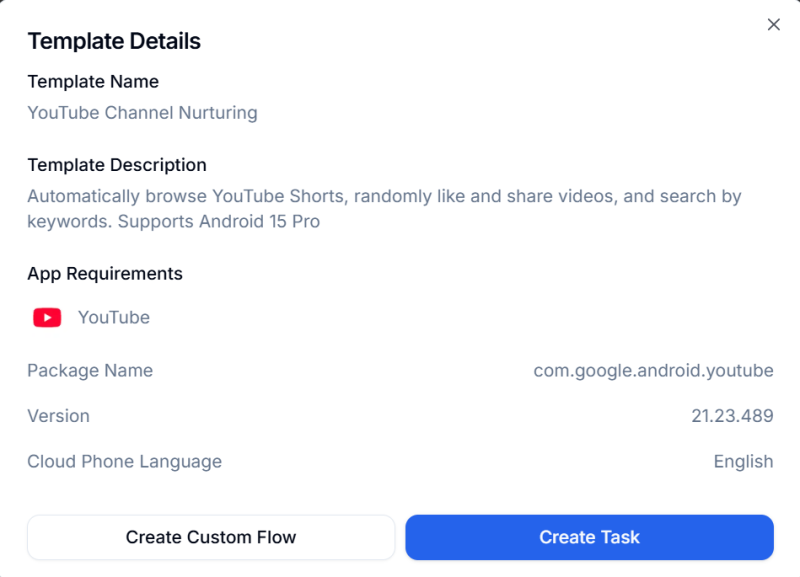
Task: Click the Template Details heading
Action: (x=114, y=41)
